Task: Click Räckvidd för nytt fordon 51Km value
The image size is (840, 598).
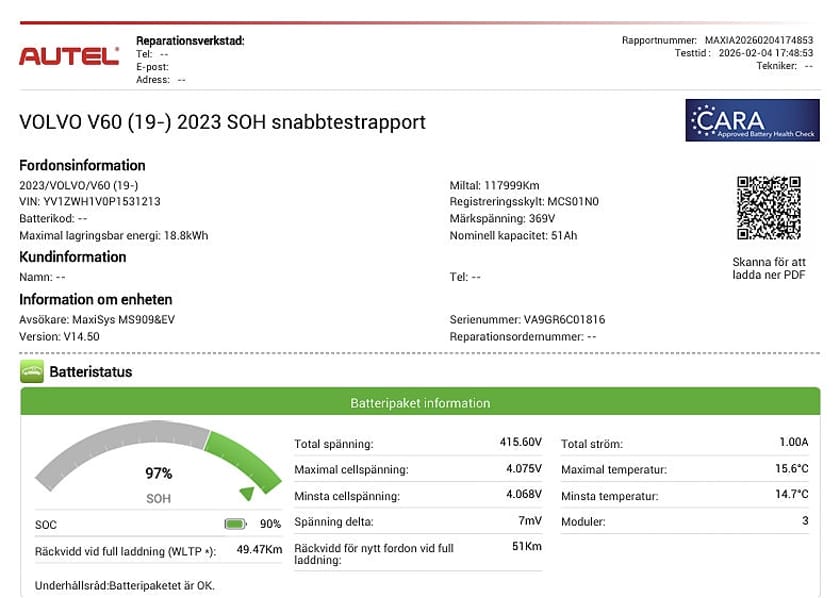Action: click(x=527, y=547)
